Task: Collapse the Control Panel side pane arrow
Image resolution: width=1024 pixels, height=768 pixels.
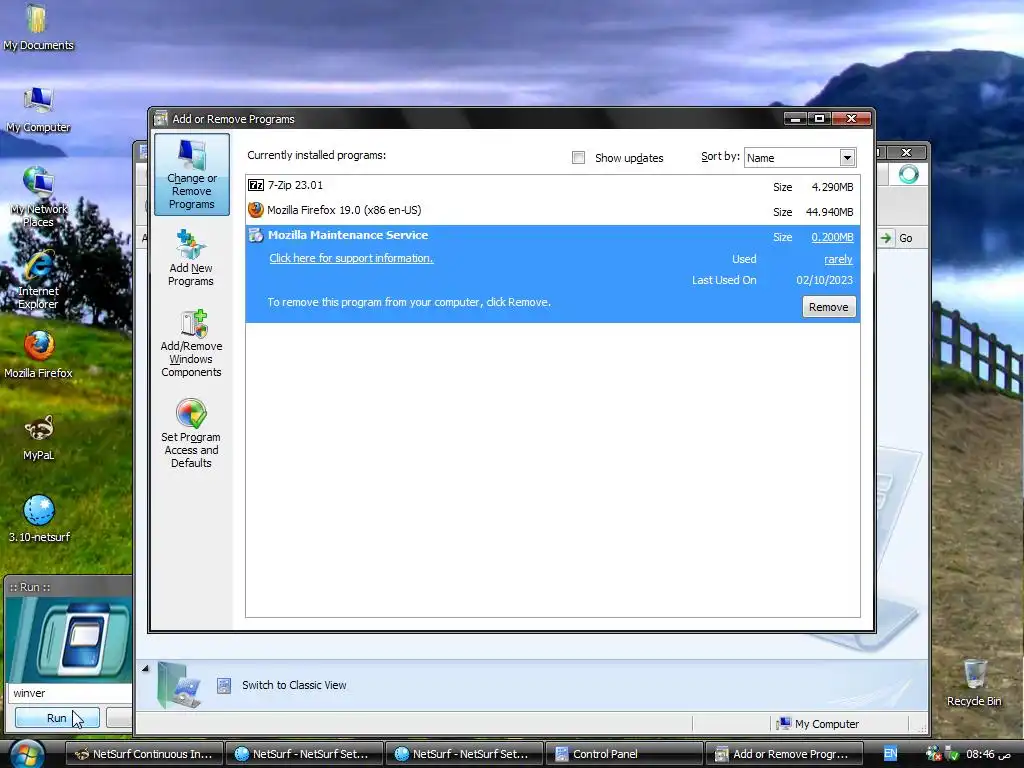Action: tap(145, 668)
